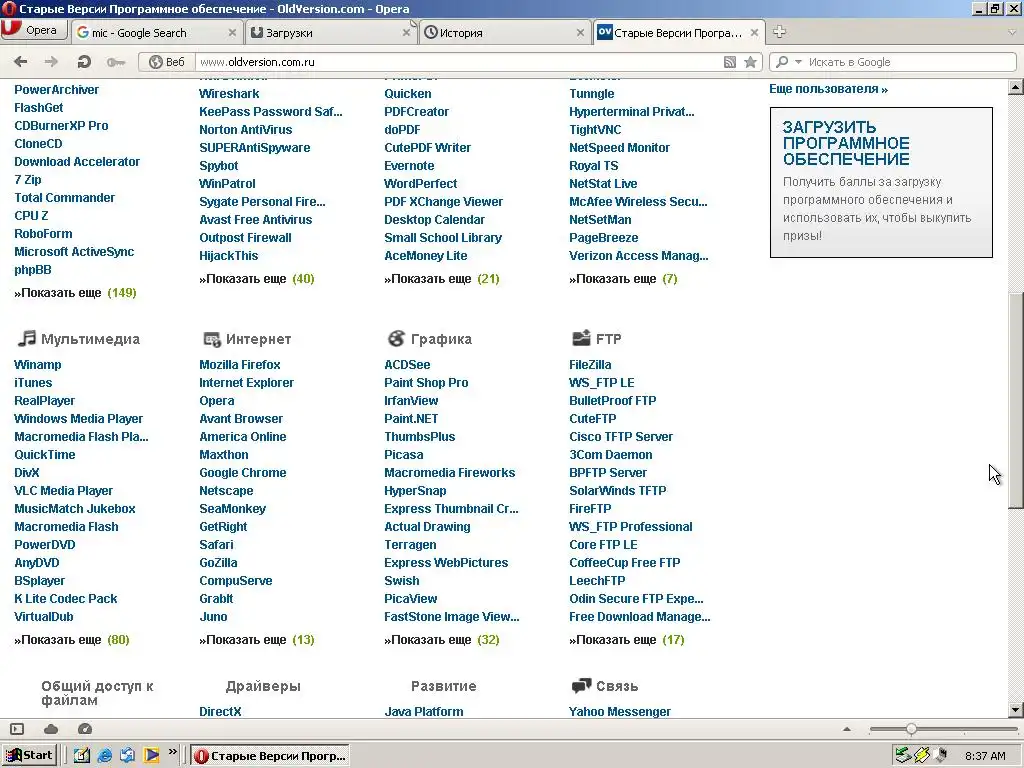Open the Мультимедиа category heading
The height and width of the screenshot is (768, 1024).
tap(90, 339)
